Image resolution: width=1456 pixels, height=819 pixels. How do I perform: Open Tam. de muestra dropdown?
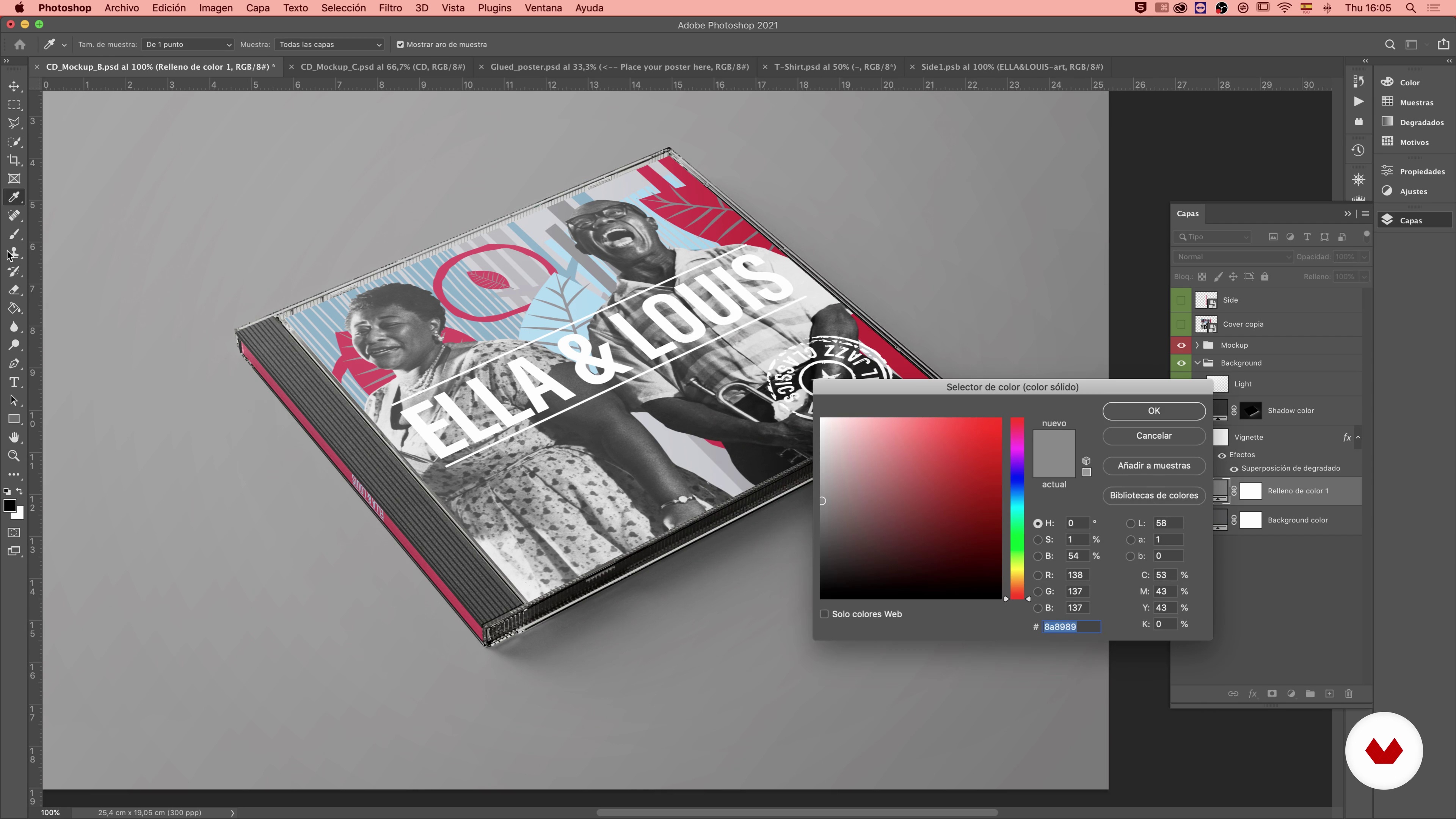[x=188, y=45]
